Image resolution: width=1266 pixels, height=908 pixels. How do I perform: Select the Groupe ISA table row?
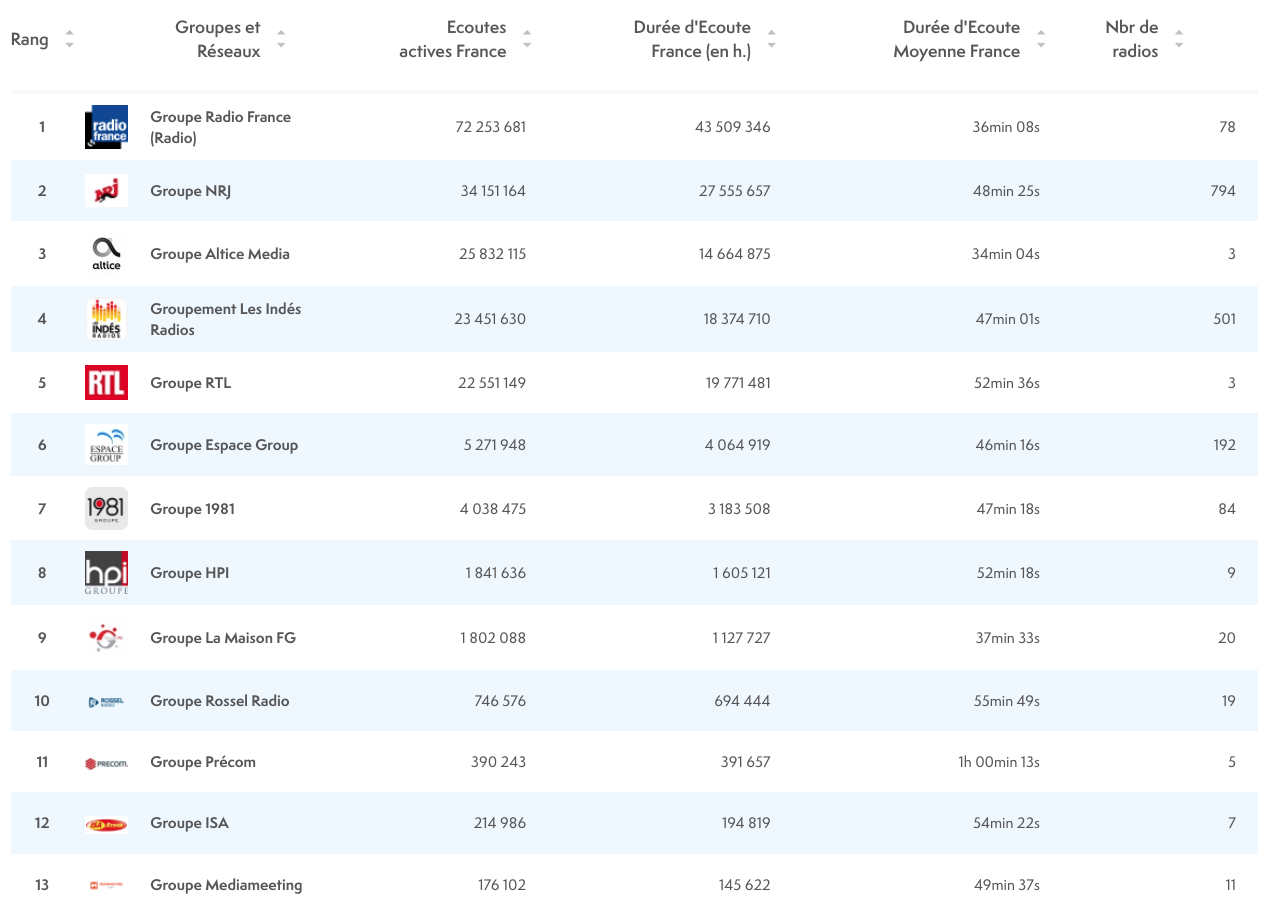coord(633,823)
